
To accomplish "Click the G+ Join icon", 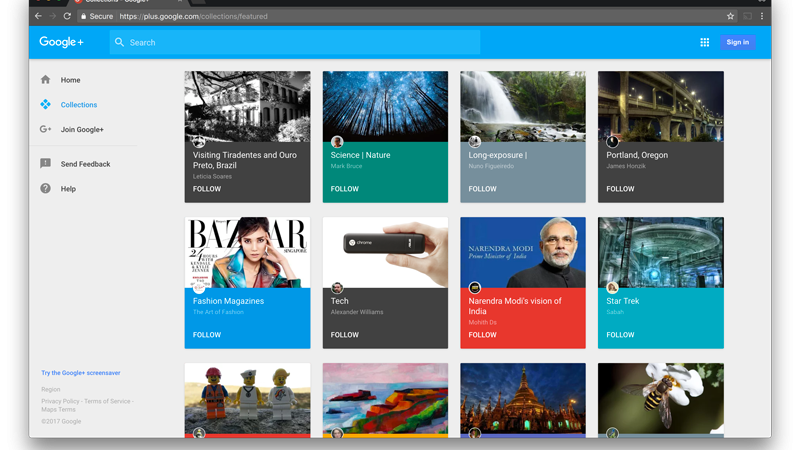I will [x=45, y=129].
